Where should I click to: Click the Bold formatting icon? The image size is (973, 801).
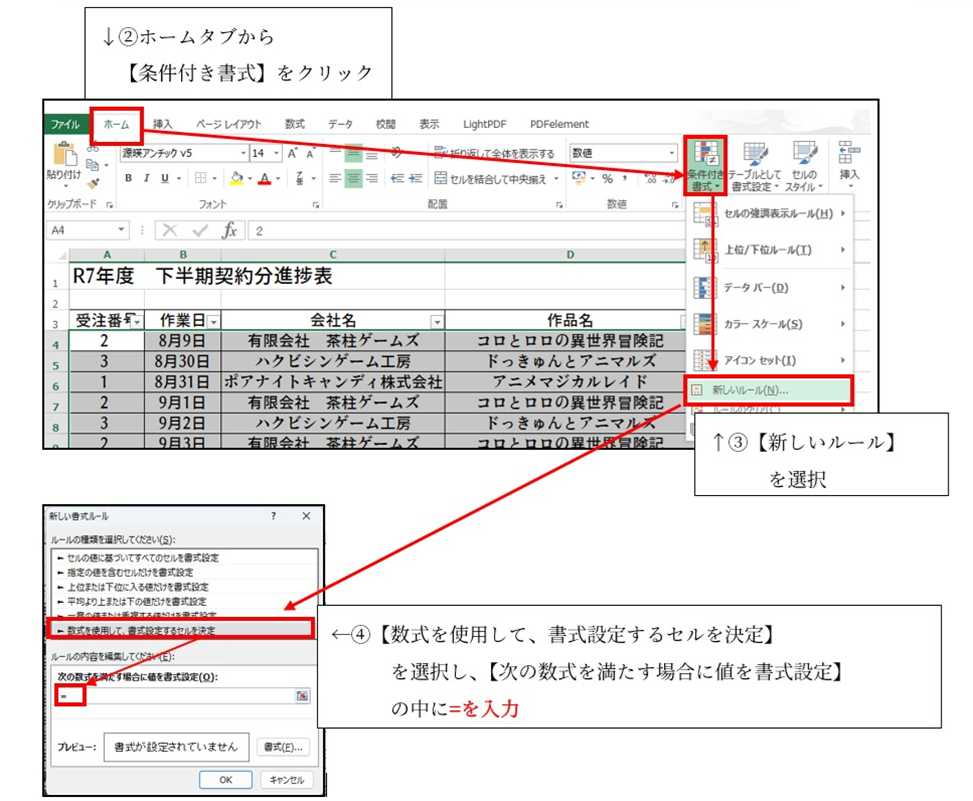pyautogui.click(x=129, y=179)
